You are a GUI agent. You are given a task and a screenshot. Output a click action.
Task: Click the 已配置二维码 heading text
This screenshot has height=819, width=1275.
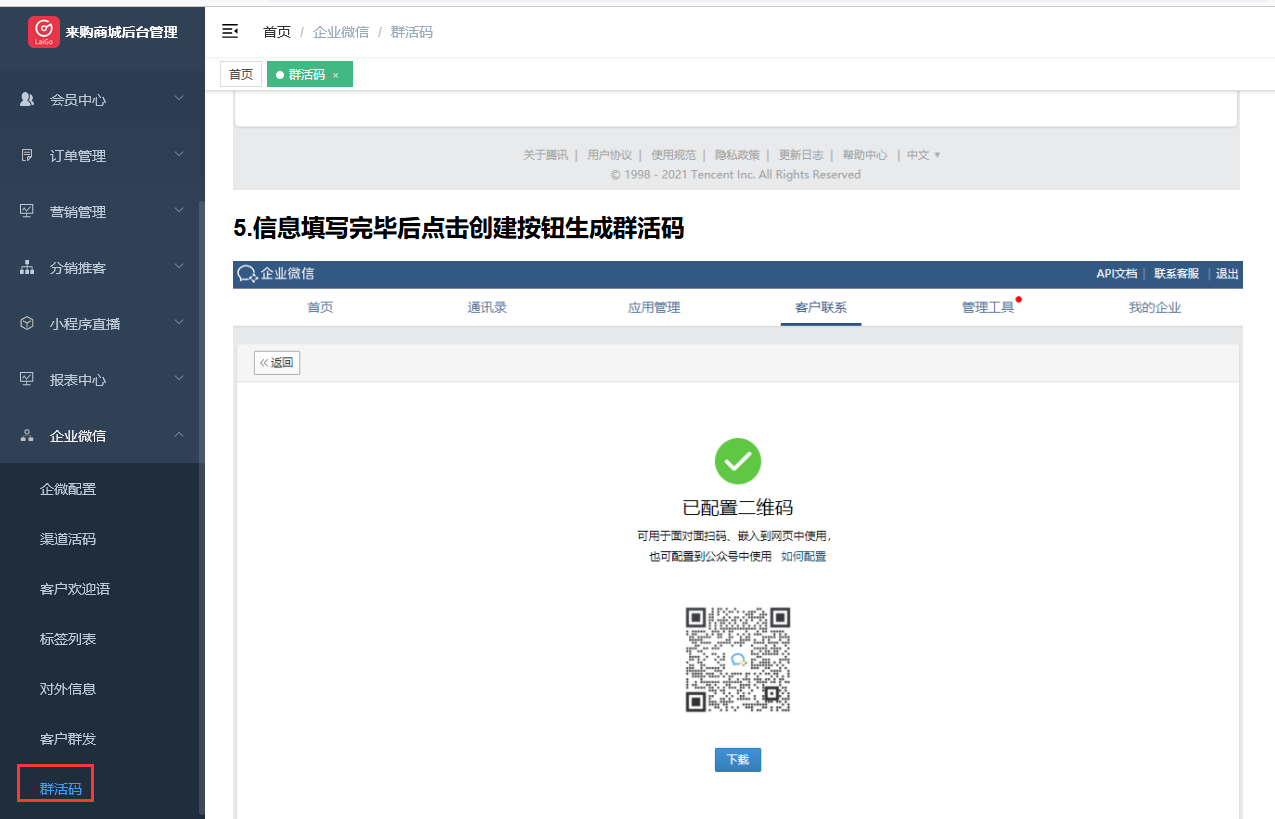tap(738, 507)
